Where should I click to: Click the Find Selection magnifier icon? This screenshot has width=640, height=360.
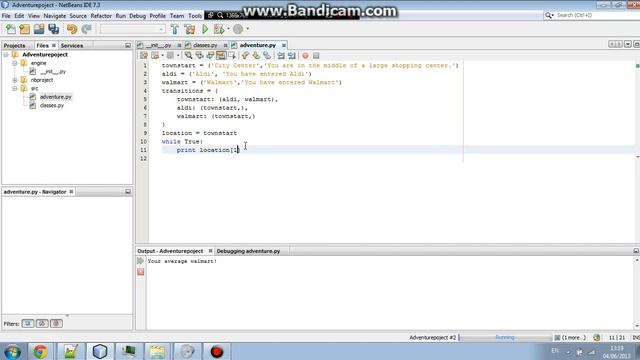click(x=188, y=56)
